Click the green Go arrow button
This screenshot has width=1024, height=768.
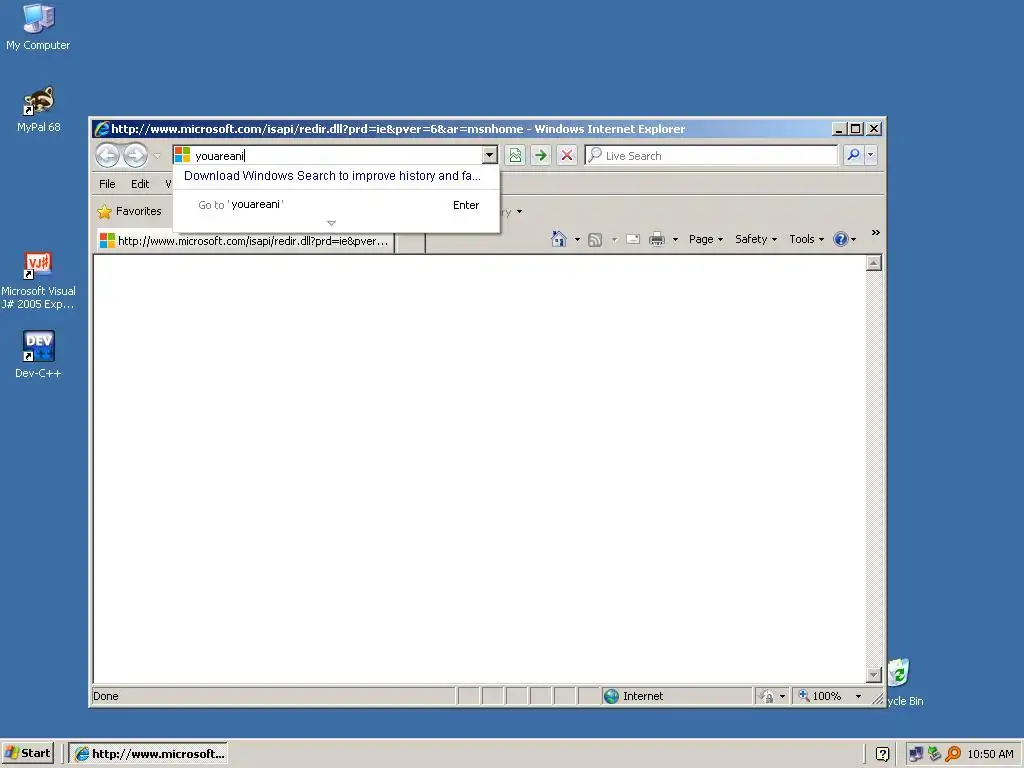[541, 155]
